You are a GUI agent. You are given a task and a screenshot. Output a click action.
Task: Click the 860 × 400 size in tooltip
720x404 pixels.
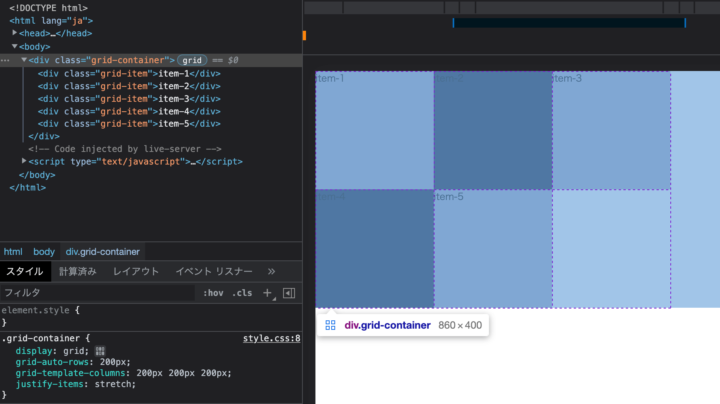(460, 325)
